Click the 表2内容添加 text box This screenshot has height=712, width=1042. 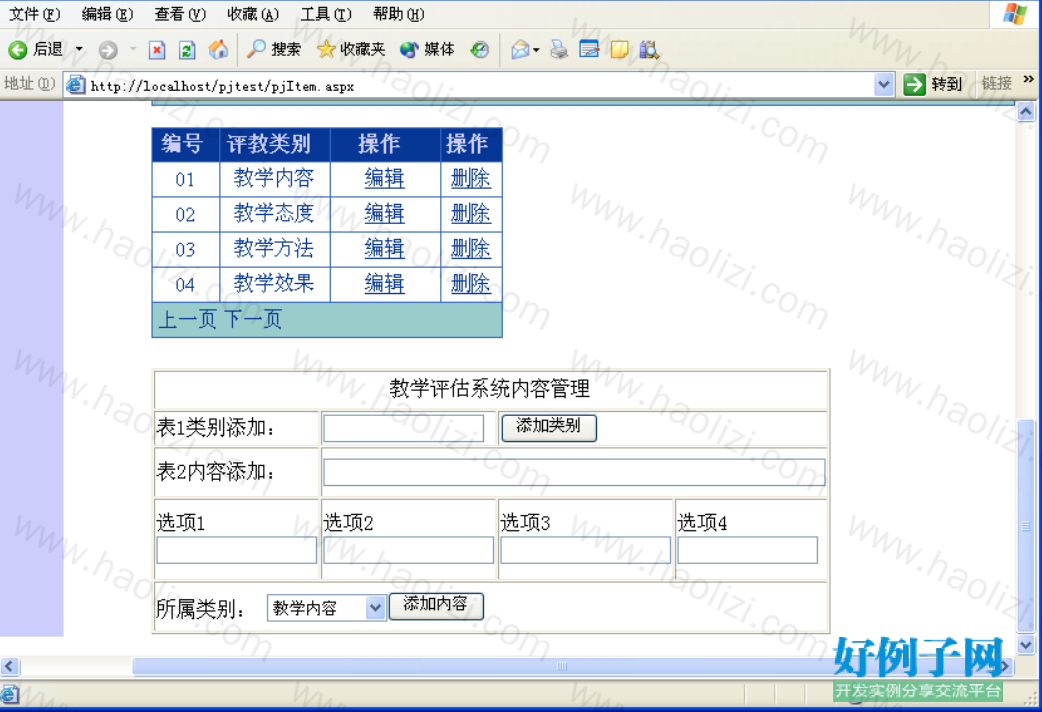[574, 473]
